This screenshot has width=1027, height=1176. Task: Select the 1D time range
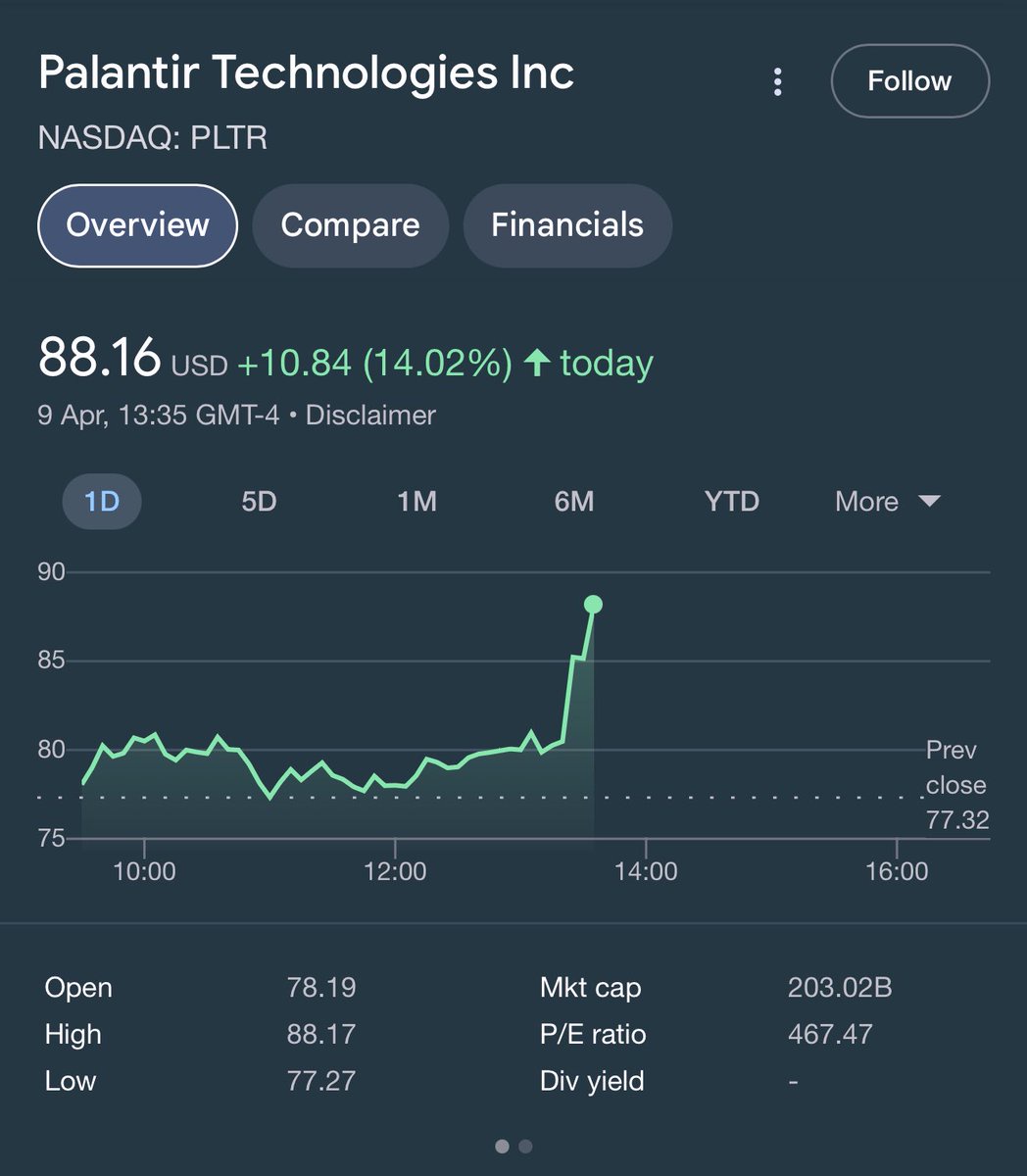click(x=102, y=502)
